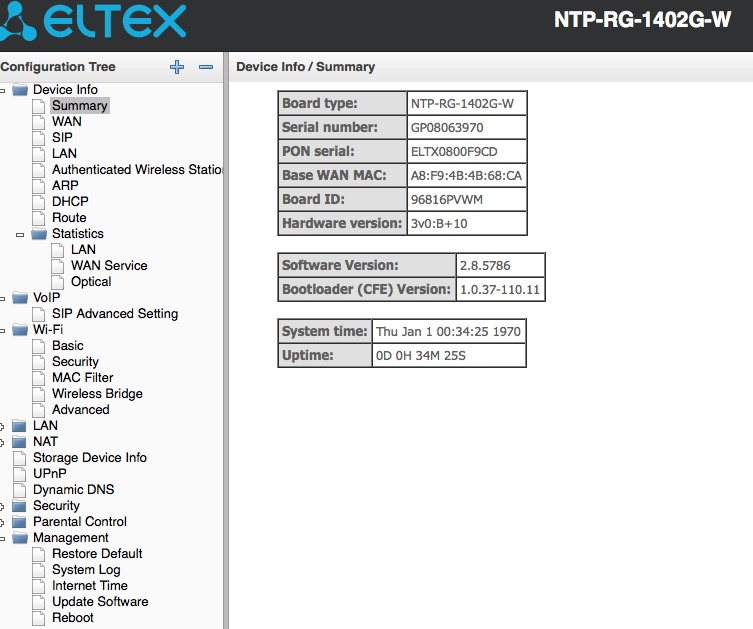Click the System time value

pyautogui.click(x=448, y=332)
